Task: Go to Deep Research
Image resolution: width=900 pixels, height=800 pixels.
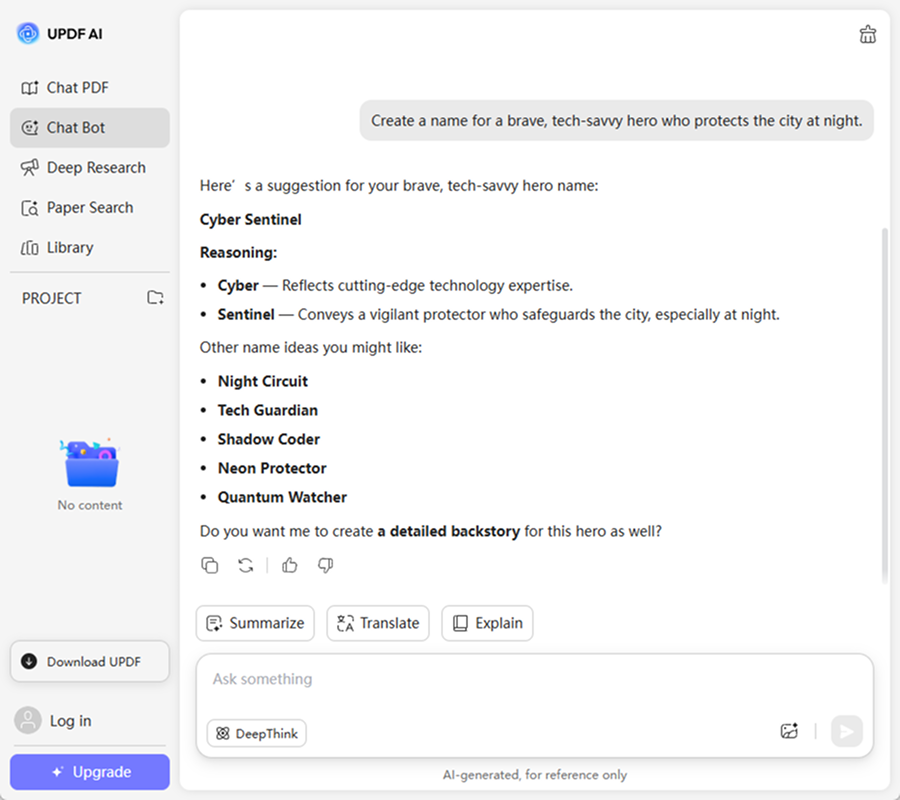Action: click(x=95, y=168)
